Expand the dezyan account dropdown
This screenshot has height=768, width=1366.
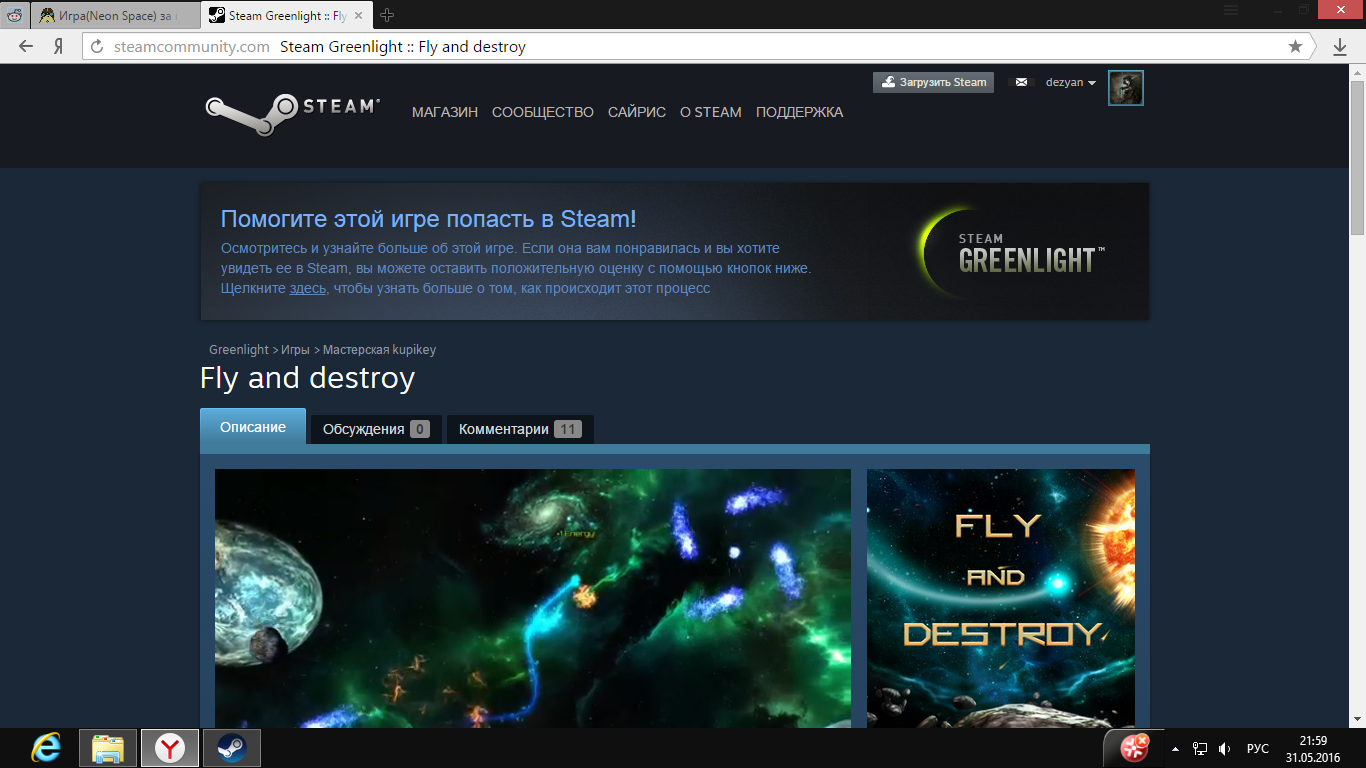(1071, 82)
